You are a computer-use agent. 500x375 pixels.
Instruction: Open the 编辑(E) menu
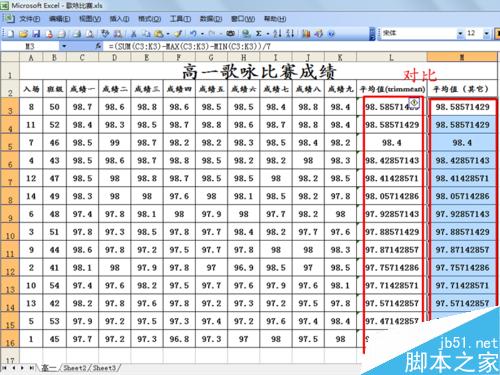point(60,19)
